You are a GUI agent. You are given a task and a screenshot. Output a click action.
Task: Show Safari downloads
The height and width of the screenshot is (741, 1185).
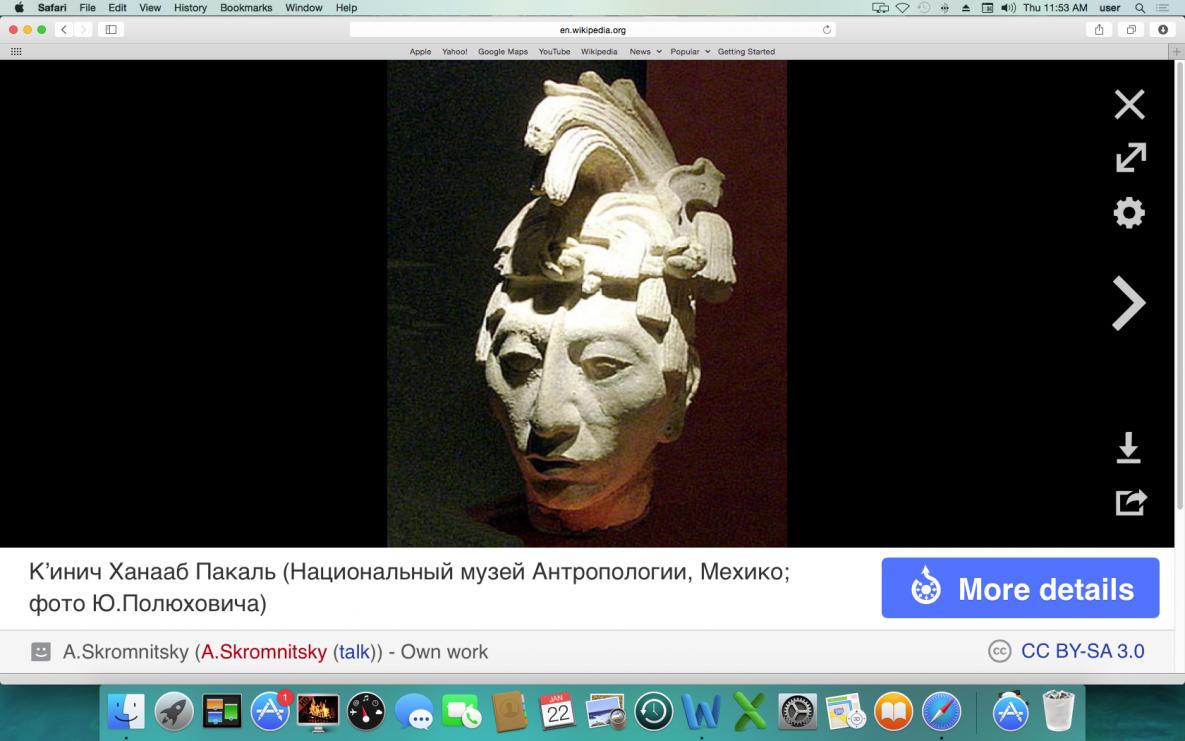pos(1163,29)
